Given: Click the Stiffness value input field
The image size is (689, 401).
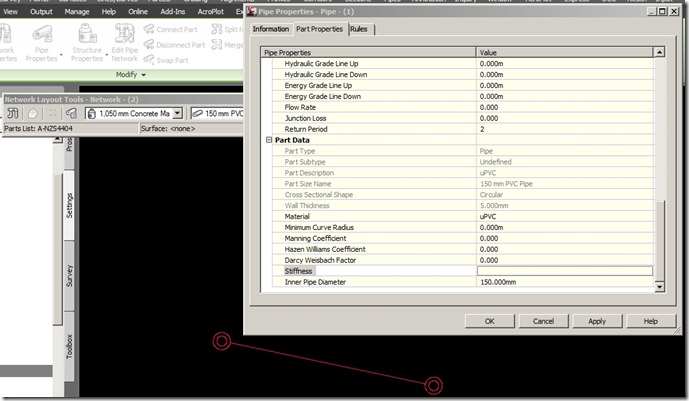Looking at the screenshot, I should [x=565, y=271].
